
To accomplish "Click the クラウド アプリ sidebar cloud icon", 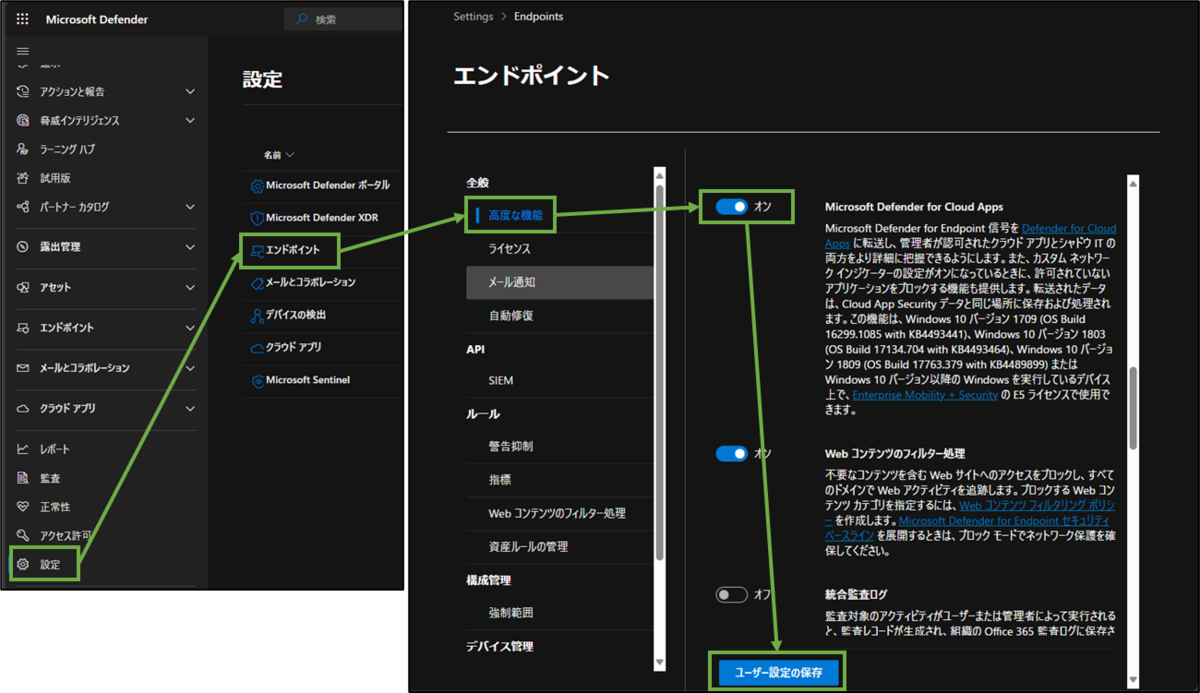I will (x=23, y=409).
